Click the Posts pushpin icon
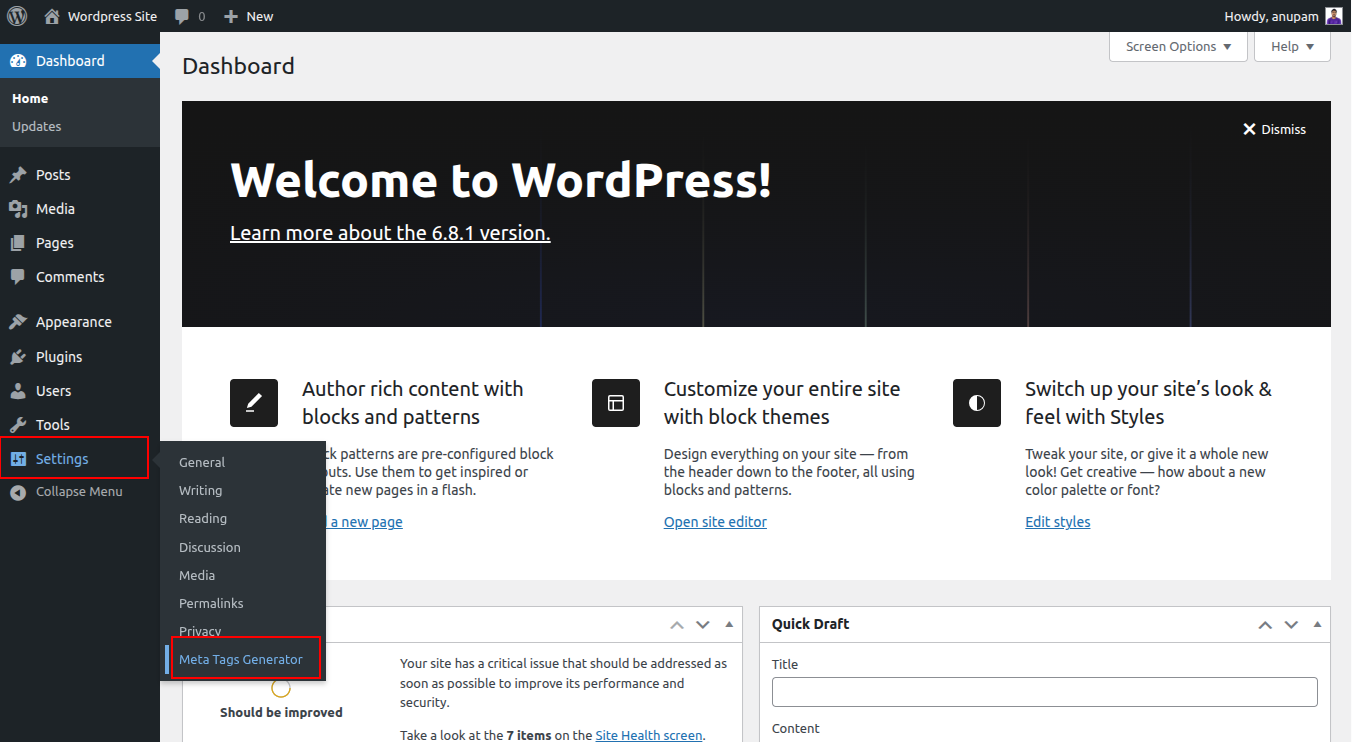The width and height of the screenshot is (1352, 742). pos(18,175)
